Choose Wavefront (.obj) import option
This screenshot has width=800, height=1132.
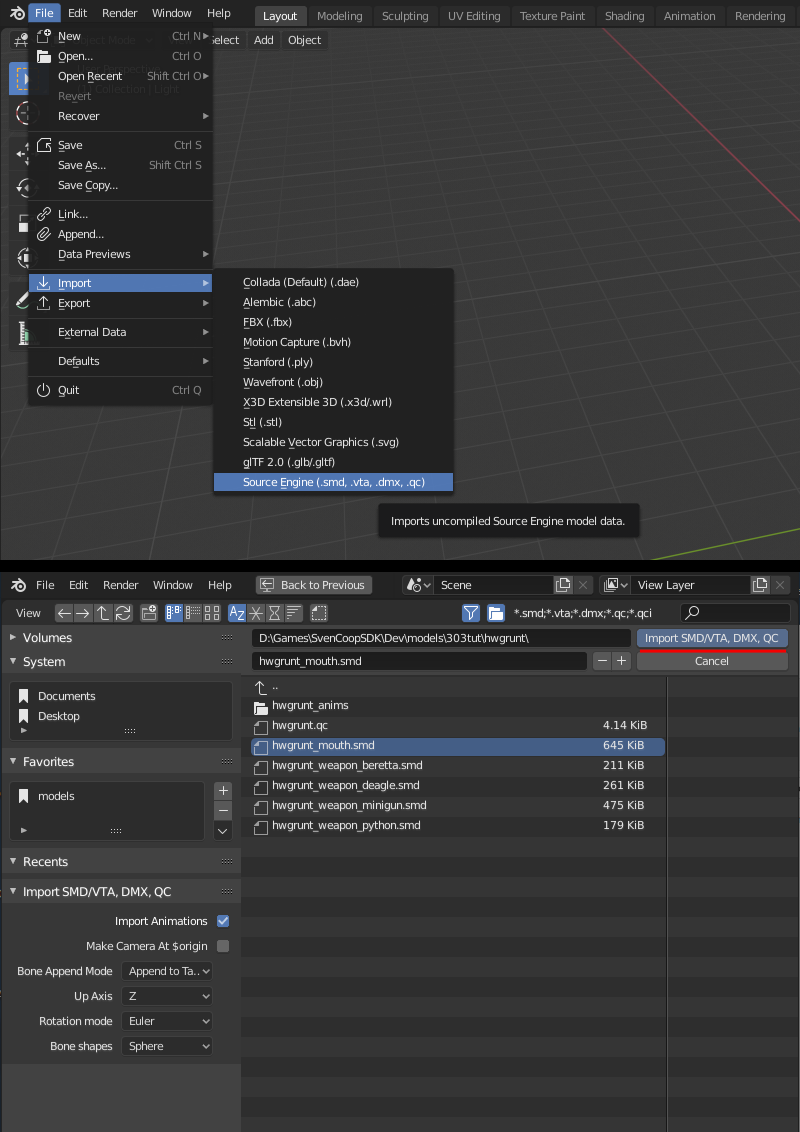334,382
